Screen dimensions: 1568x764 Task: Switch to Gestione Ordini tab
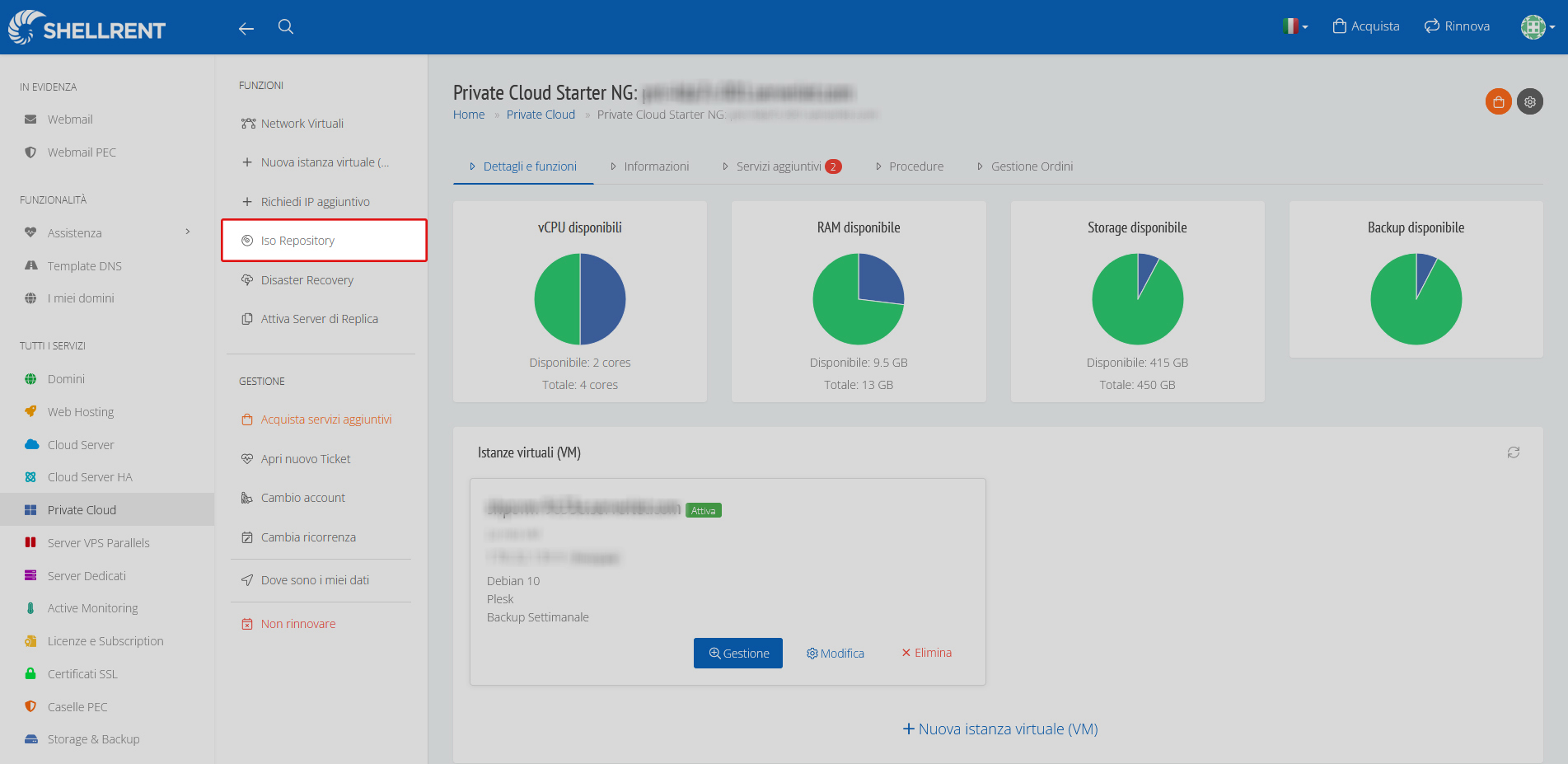click(x=1025, y=166)
